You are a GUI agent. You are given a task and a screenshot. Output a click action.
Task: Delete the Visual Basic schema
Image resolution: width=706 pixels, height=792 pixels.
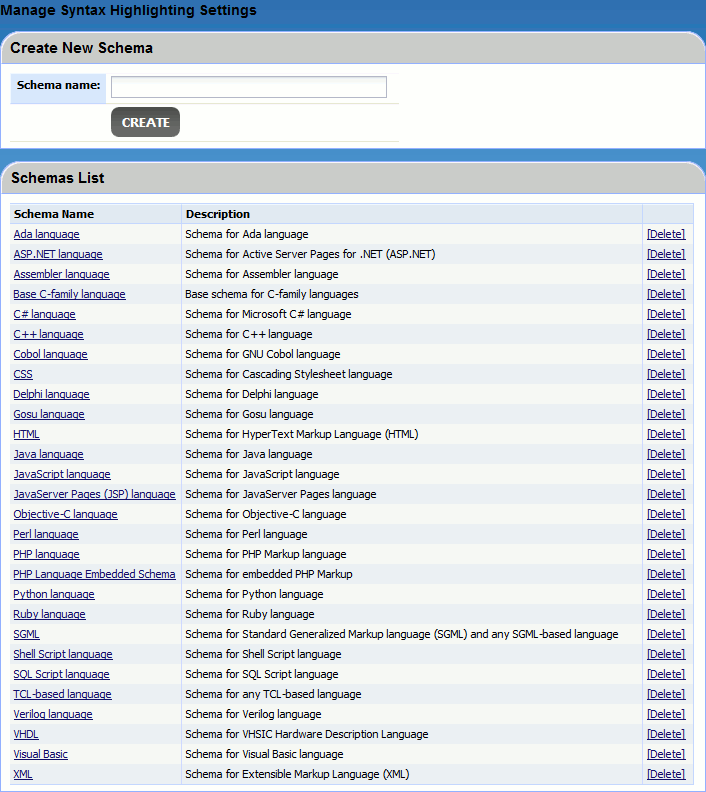(x=666, y=754)
